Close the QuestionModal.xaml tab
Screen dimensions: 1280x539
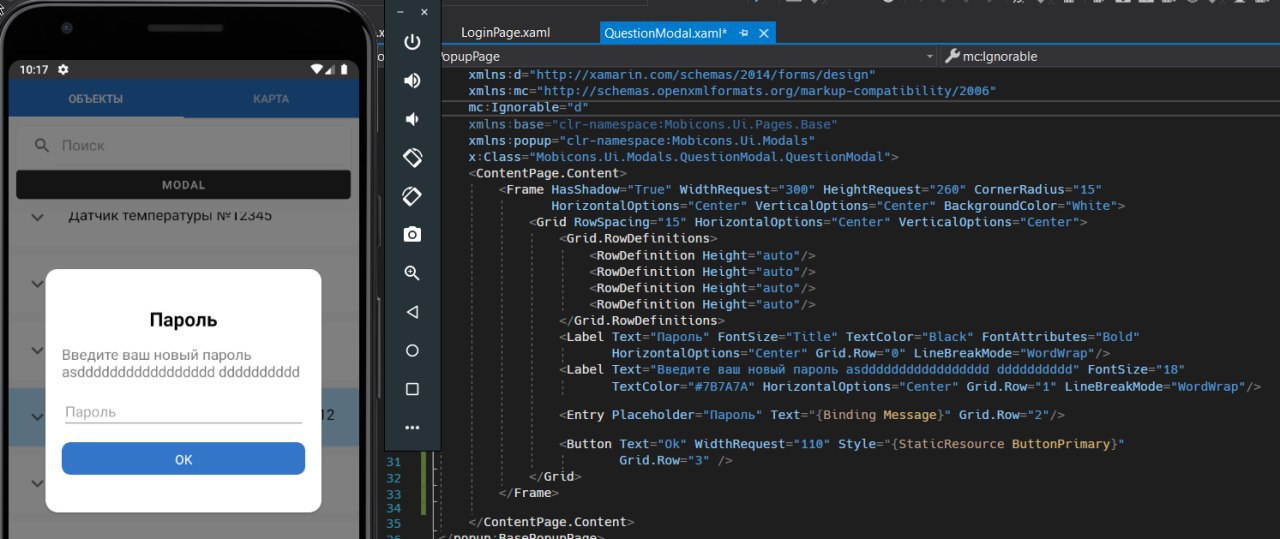click(764, 33)
